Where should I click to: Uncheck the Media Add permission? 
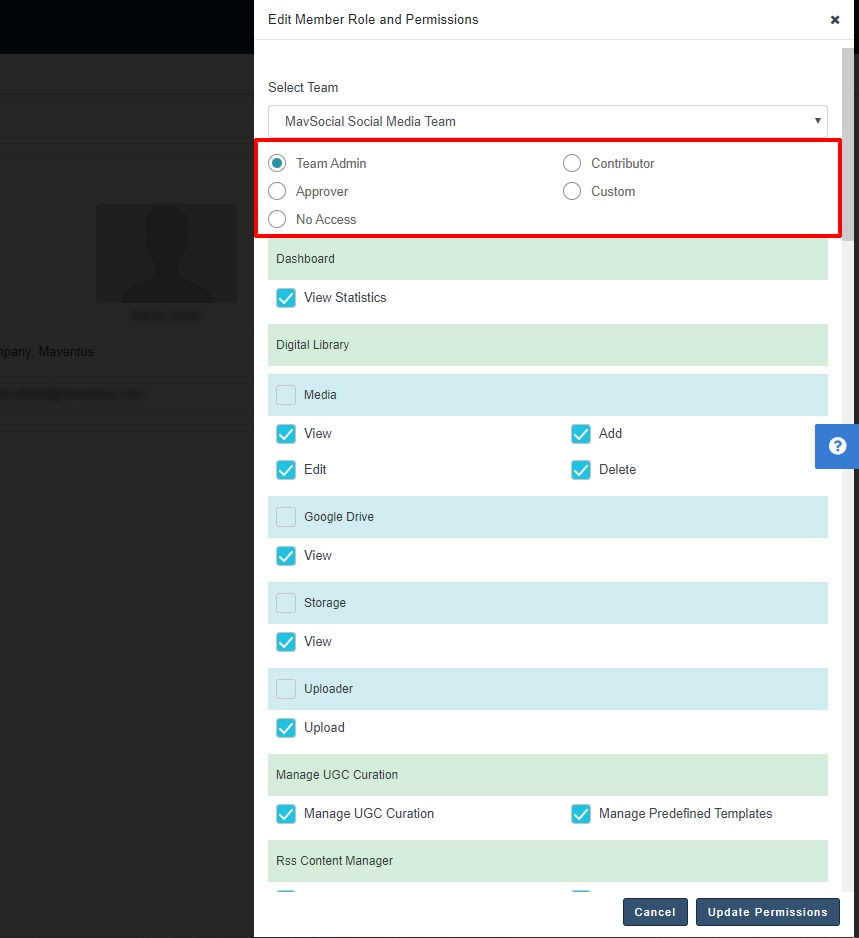[x=581, y=434]
